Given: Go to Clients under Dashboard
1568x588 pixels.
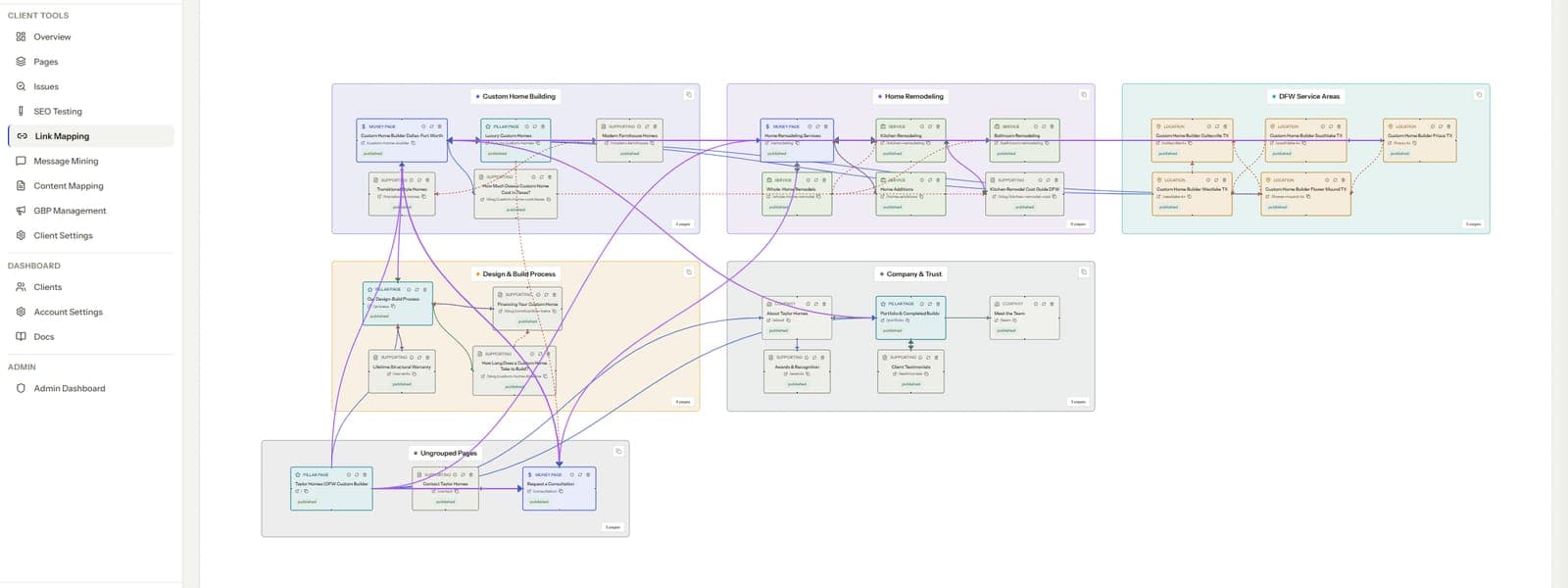Looking at the screenshot, I should [x=91, y=287].
